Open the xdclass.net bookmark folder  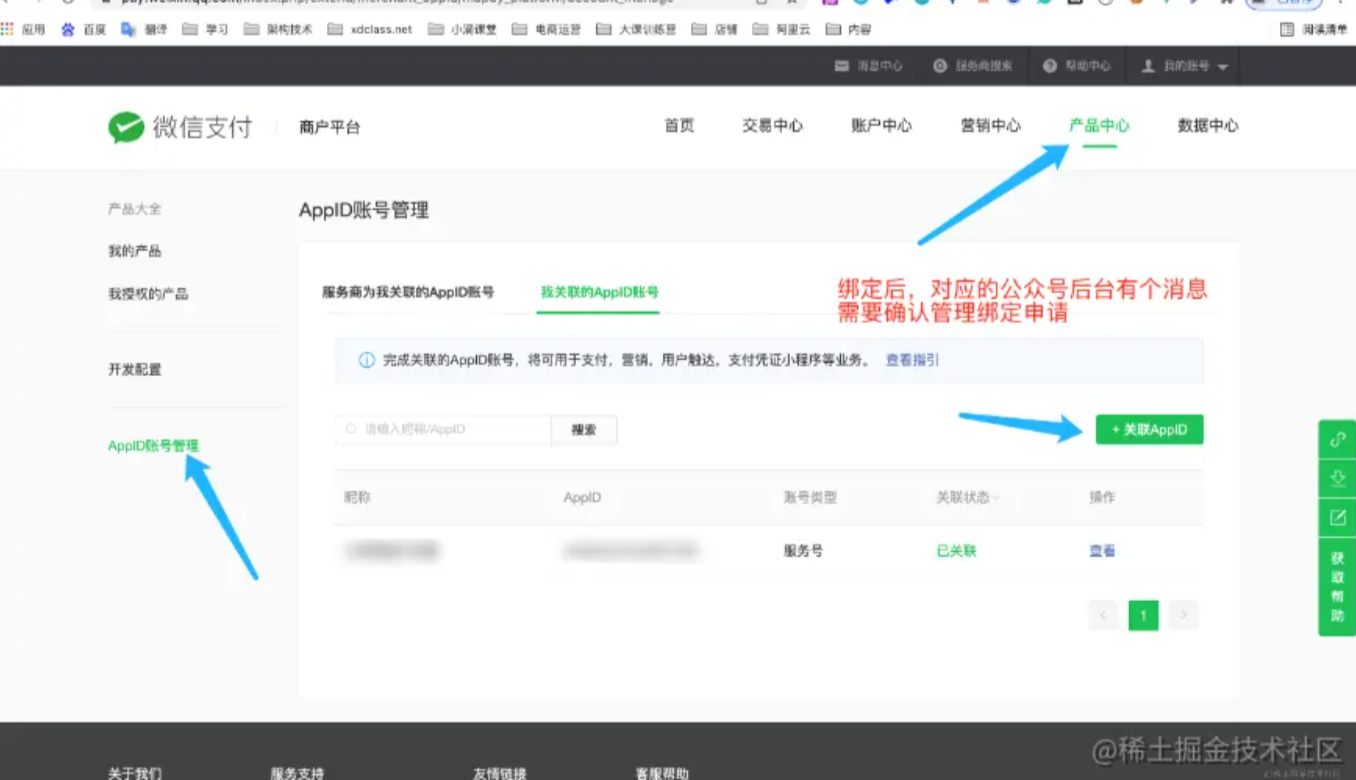coord(370,29)
